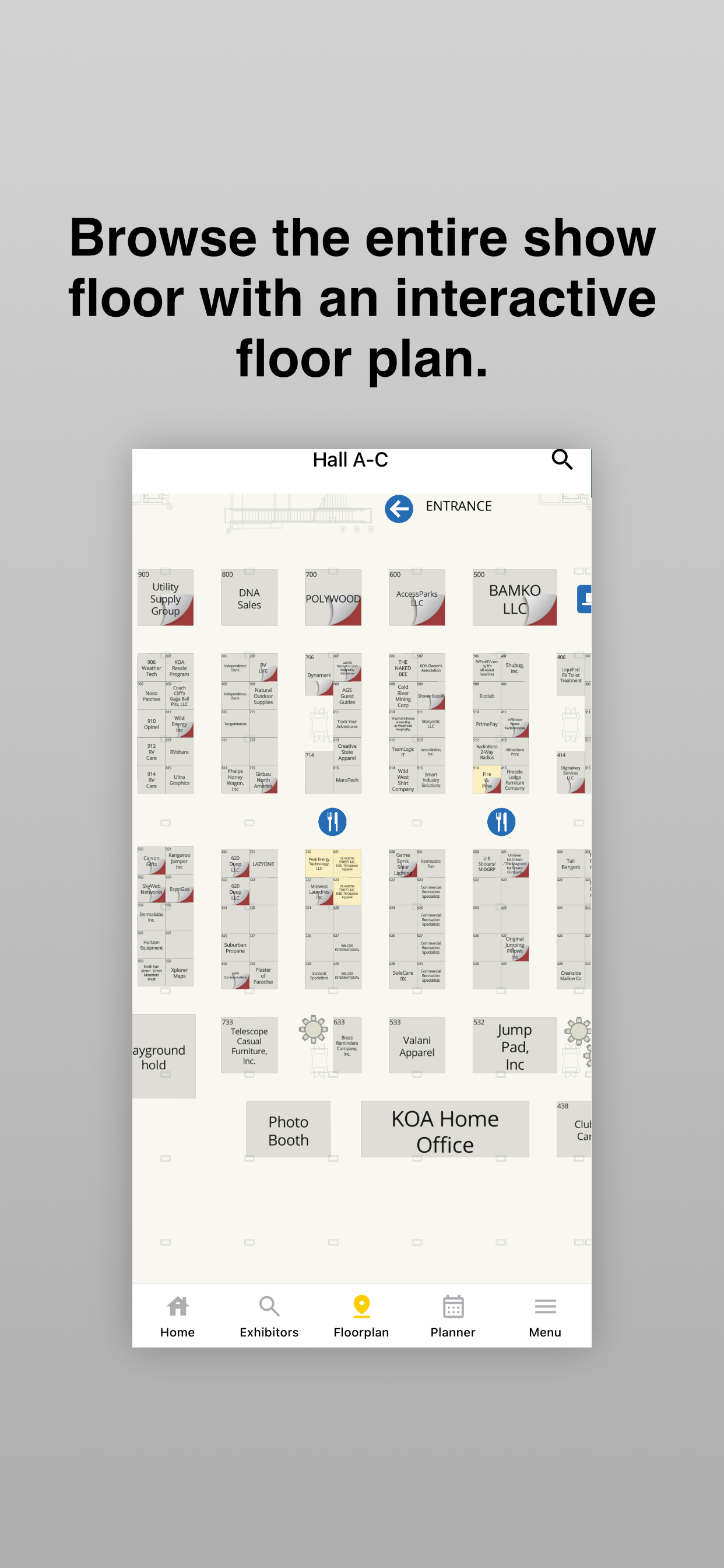Open the Menu tab
The width and height of the screenshot is (724, 1568).
click(x=545, y=1316)
